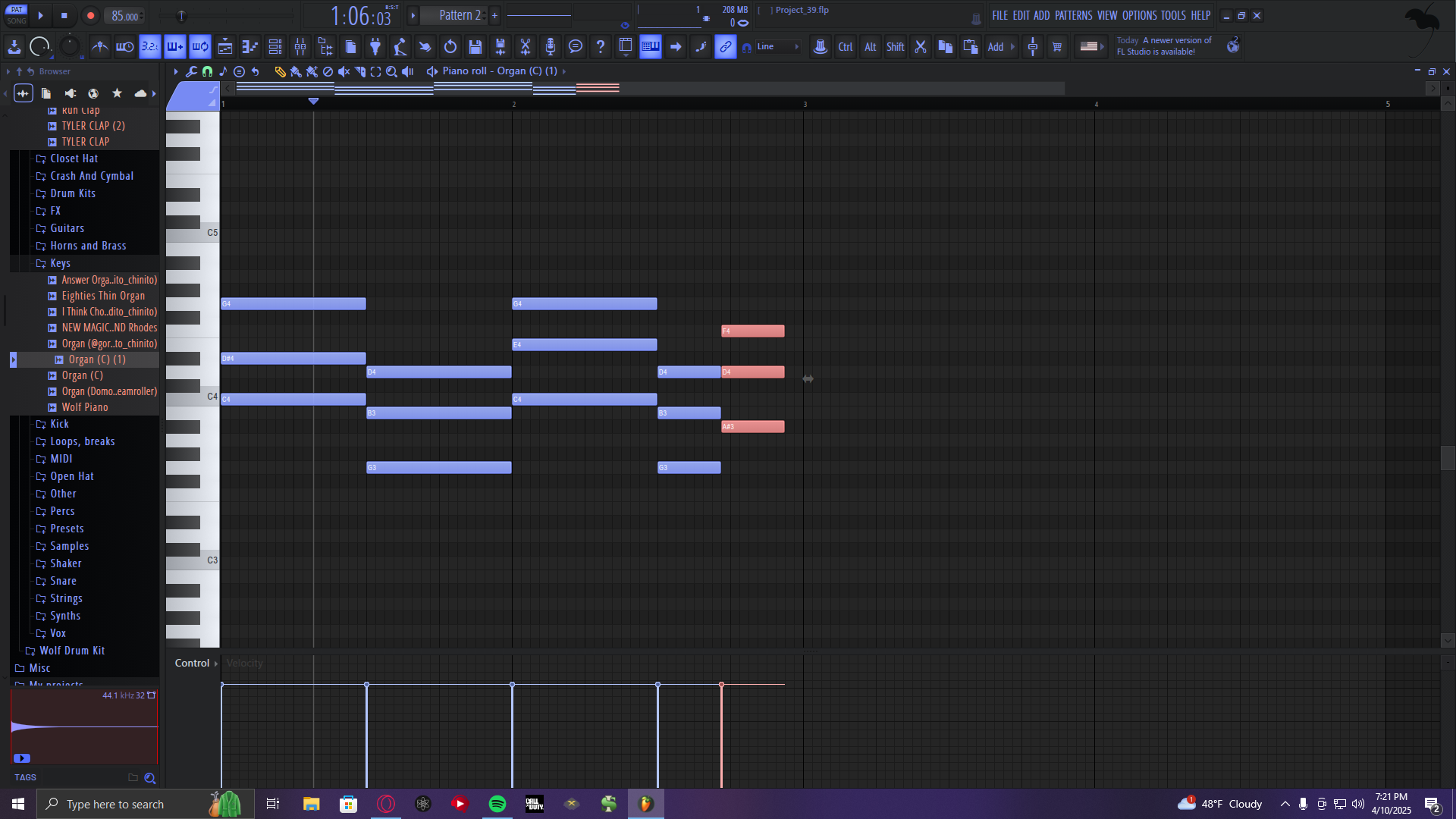Click the main volume slider knob
Viewport: 1456px width, 819px height.
click(181, 16)
